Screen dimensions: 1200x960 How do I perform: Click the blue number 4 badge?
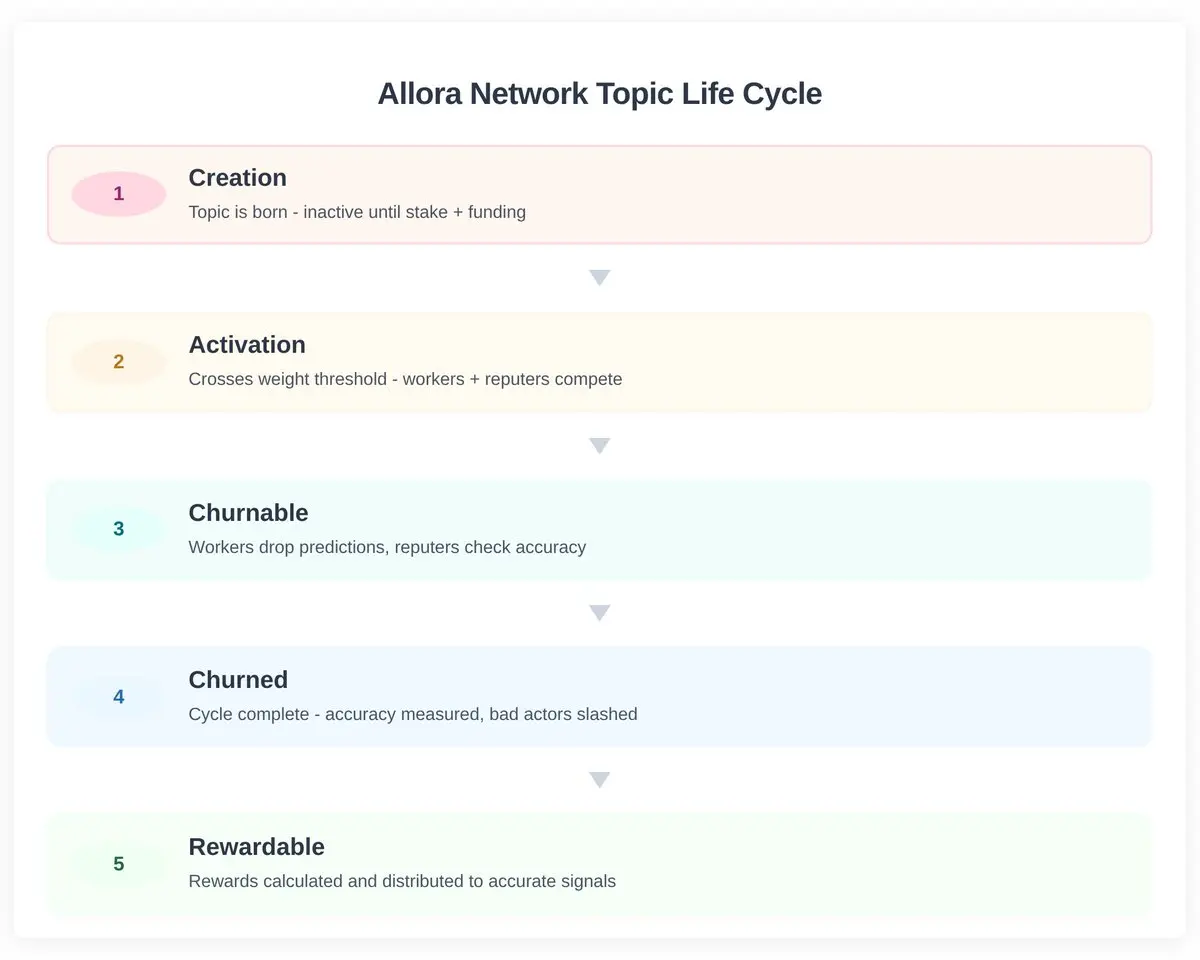[119, 697]
